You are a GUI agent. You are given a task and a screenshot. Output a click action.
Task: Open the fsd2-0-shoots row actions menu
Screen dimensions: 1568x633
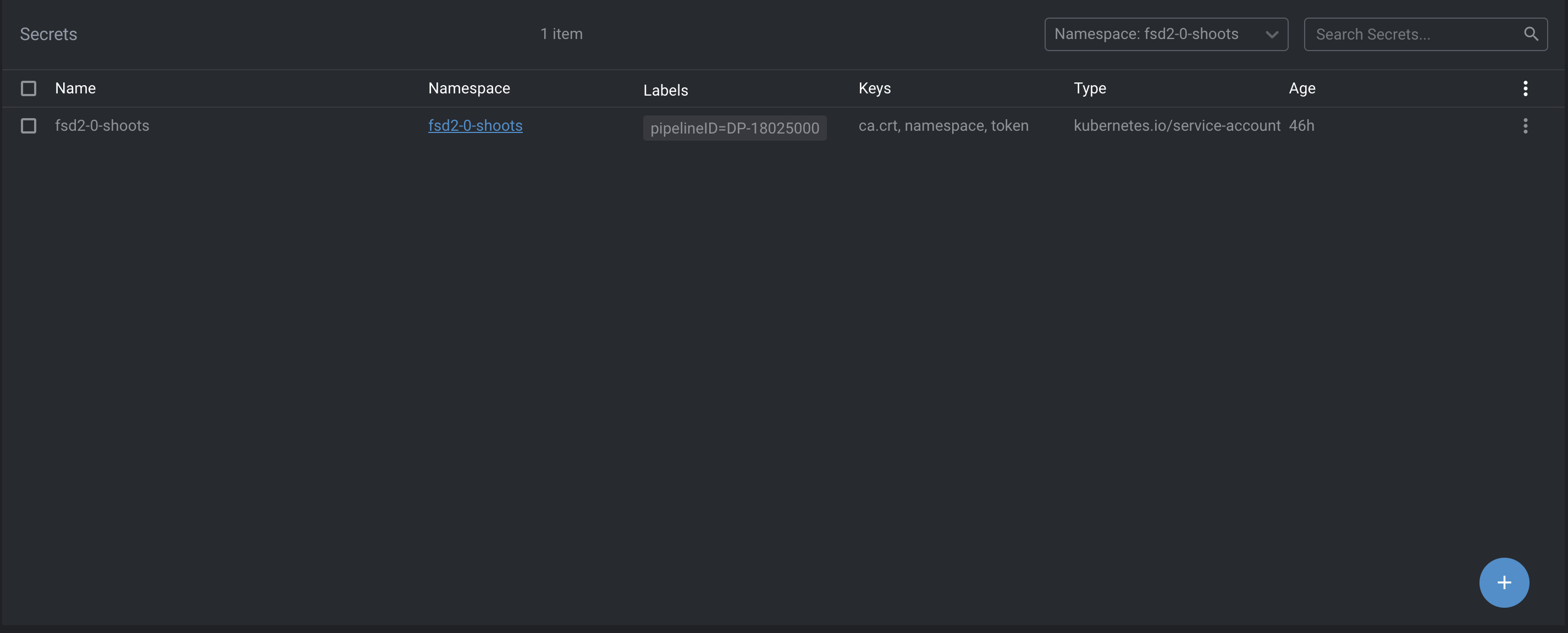click(x=1525, y=126)
